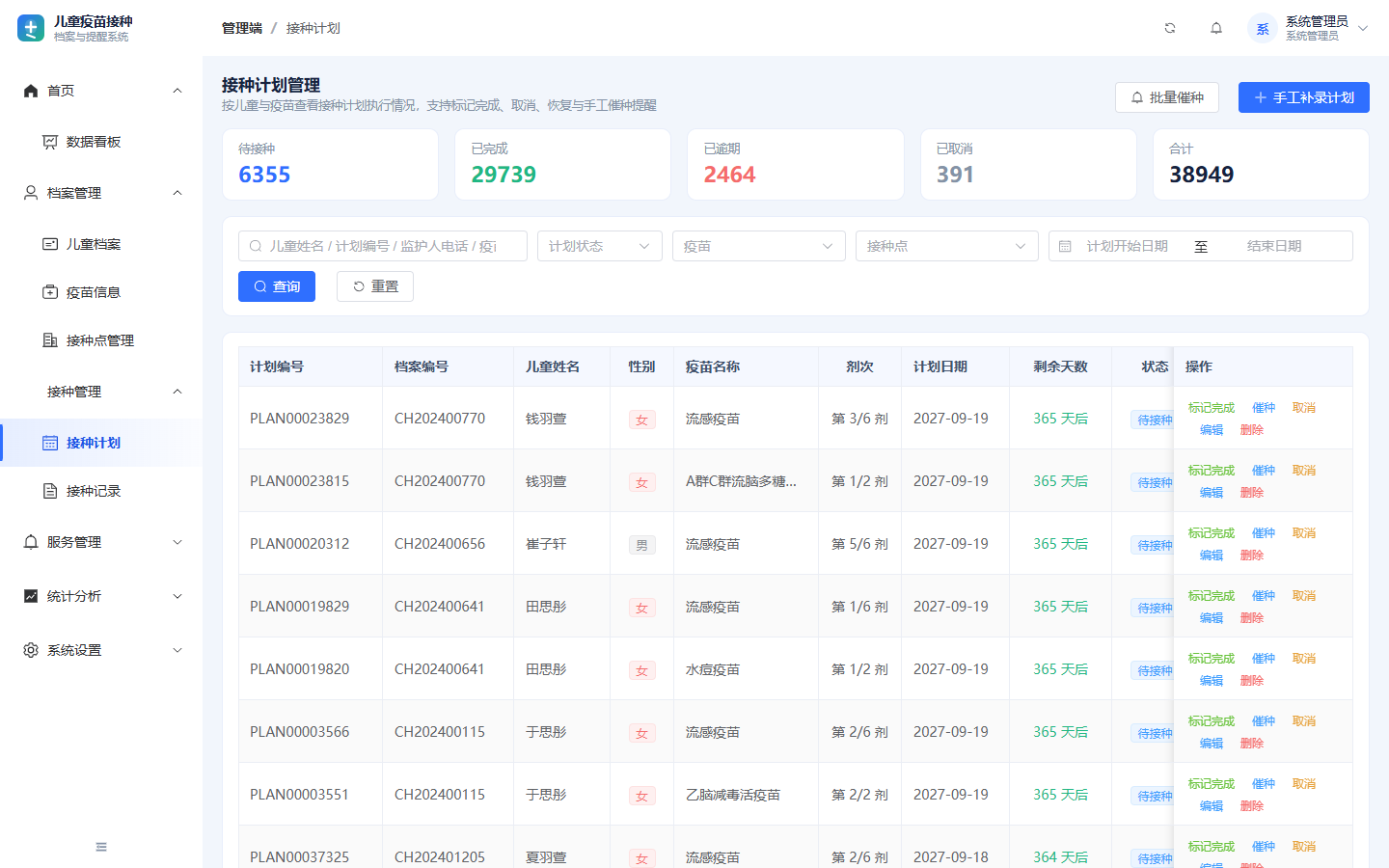Screen dimensions: 1389x868
Task: Expand 统计分析 sidebar menu
Action: (101, 596)
